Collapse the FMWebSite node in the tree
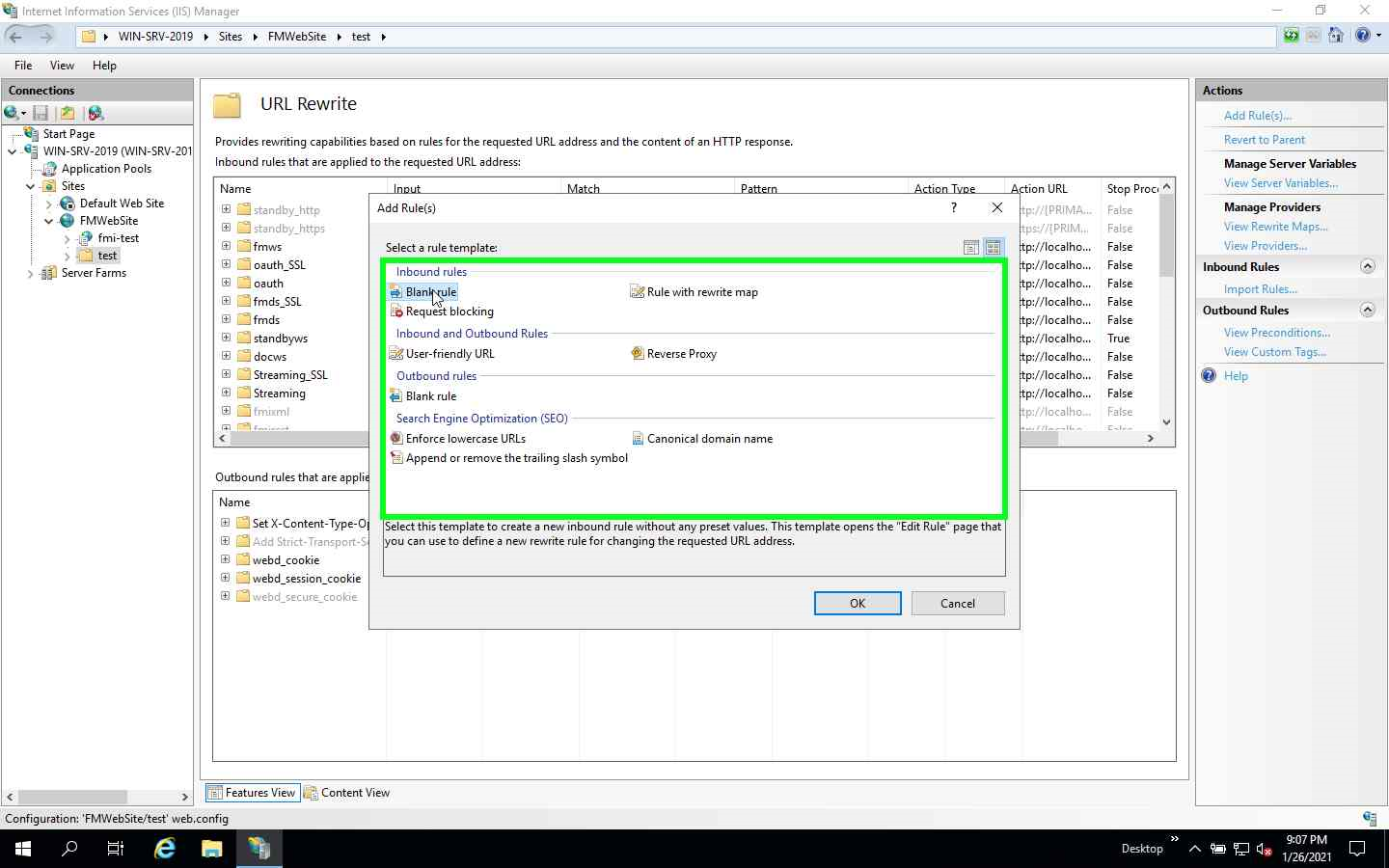 click(x=46, y=220)
